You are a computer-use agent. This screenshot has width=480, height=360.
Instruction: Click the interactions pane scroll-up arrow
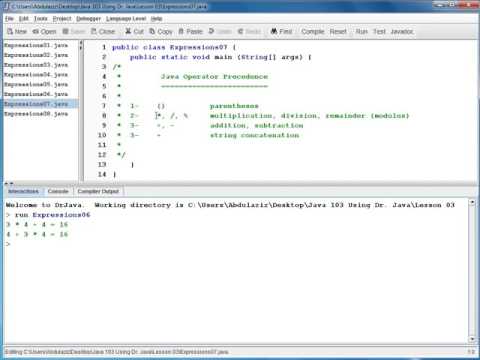click(x=472, y=202)
